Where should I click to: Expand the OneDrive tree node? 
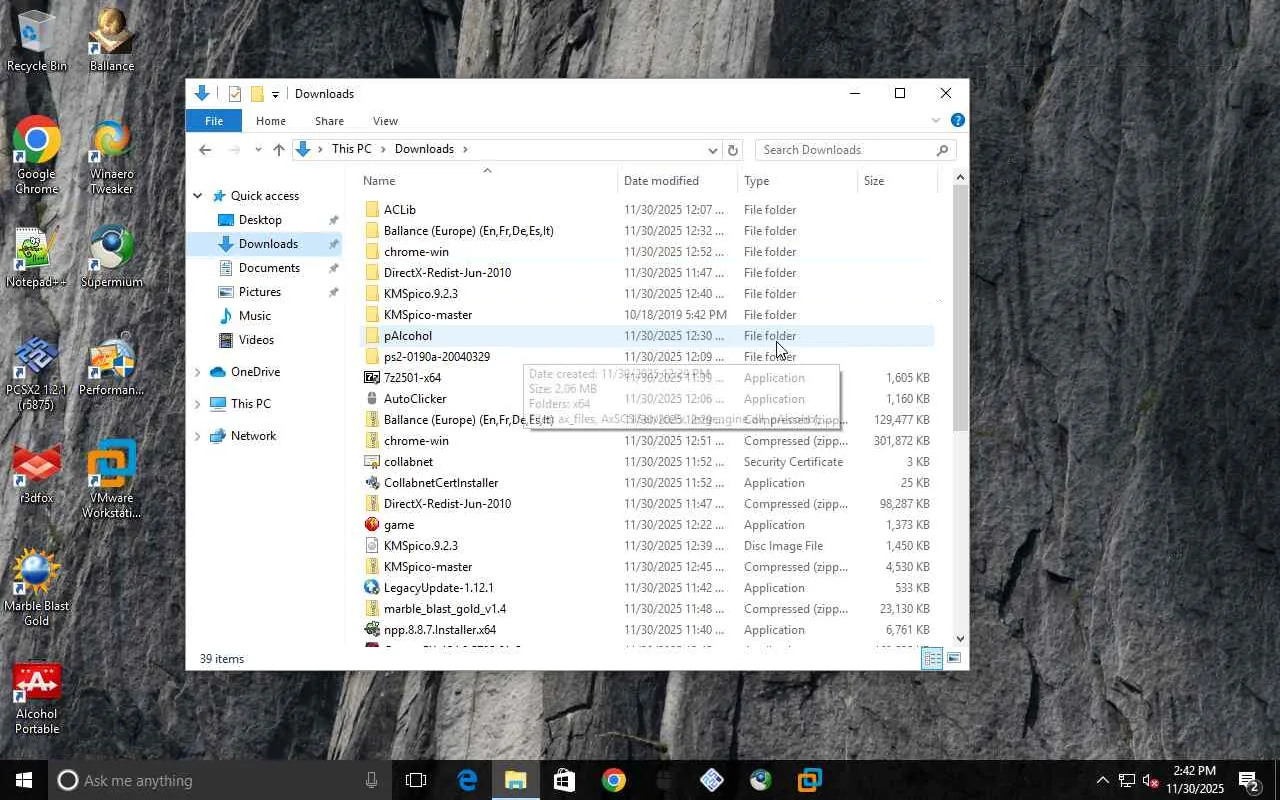[x=197, y=372]
